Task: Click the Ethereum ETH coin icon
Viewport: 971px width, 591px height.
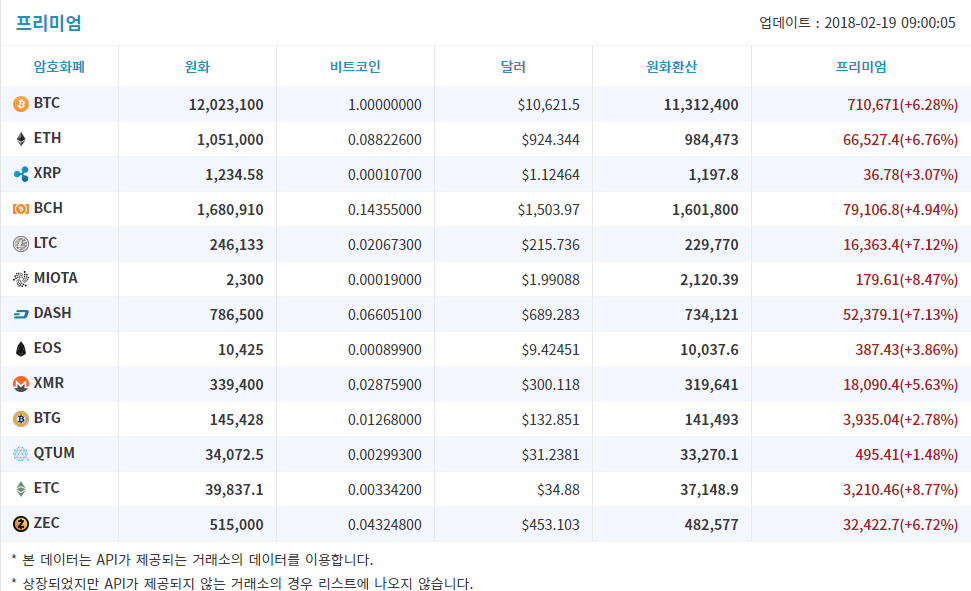Action: [x=20, y=139]
